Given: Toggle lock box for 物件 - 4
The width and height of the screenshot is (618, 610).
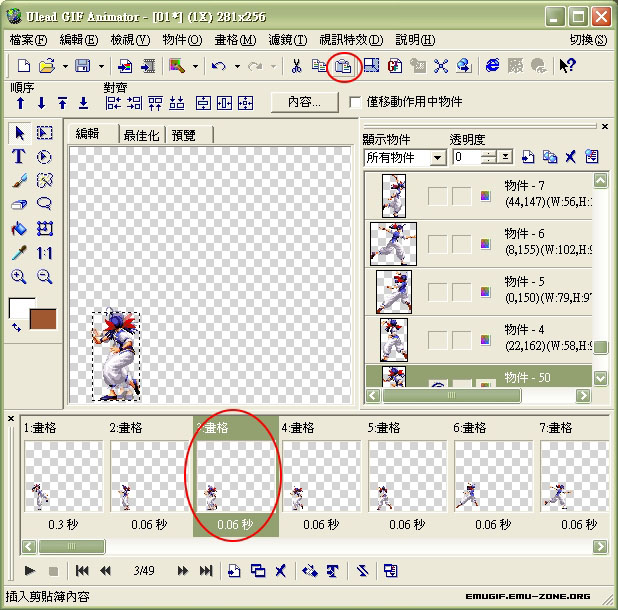Looking at the screenshot, I should click(462, 340).
